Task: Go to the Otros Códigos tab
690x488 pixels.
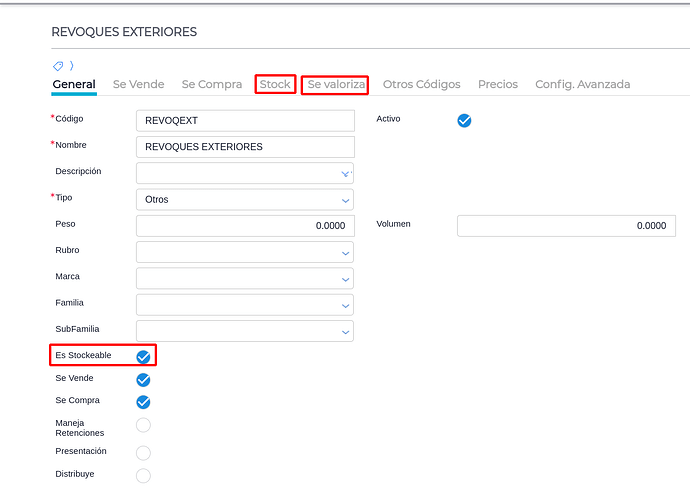Action: 421,85
